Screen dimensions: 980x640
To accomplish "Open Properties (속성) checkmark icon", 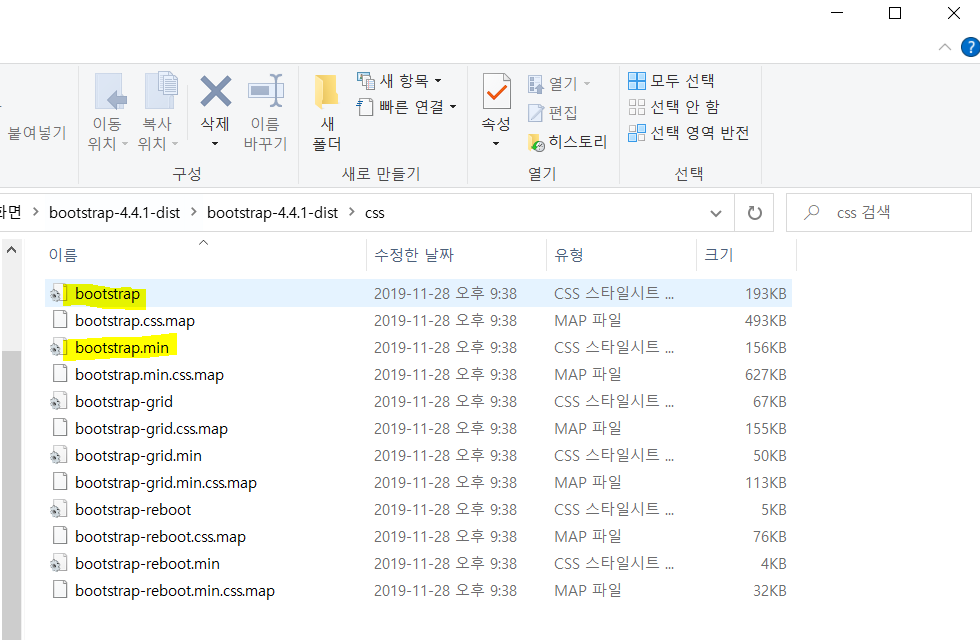I will [x=496, y=92].
